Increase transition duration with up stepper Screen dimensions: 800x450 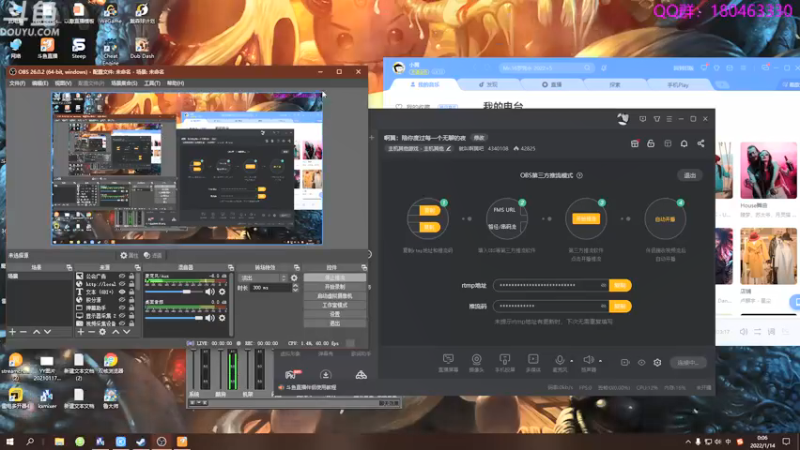[295, 286]
